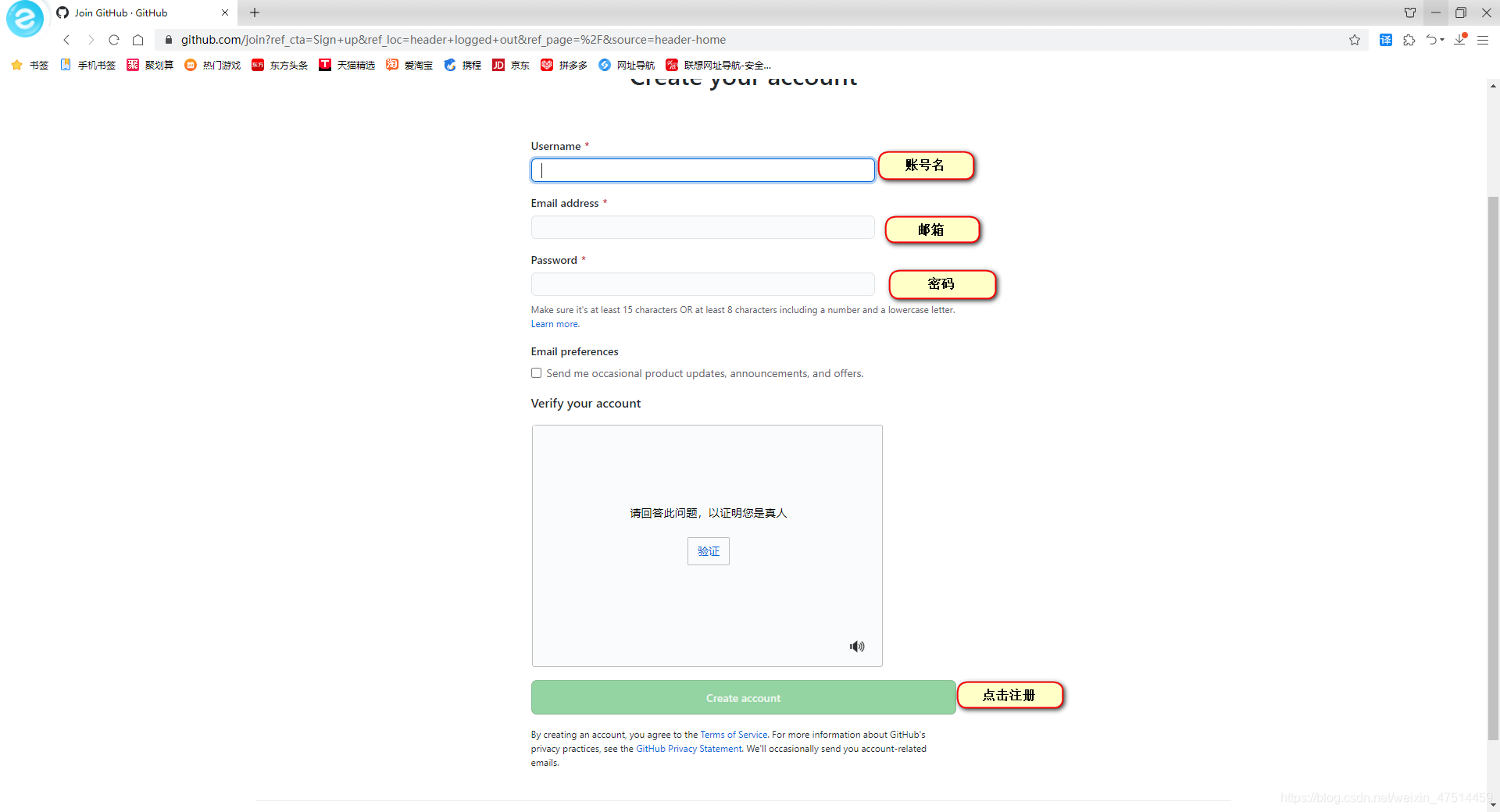Open the 京东 bookmark
Viewport: 1500px width, 812px height.
tap(511, 65)
